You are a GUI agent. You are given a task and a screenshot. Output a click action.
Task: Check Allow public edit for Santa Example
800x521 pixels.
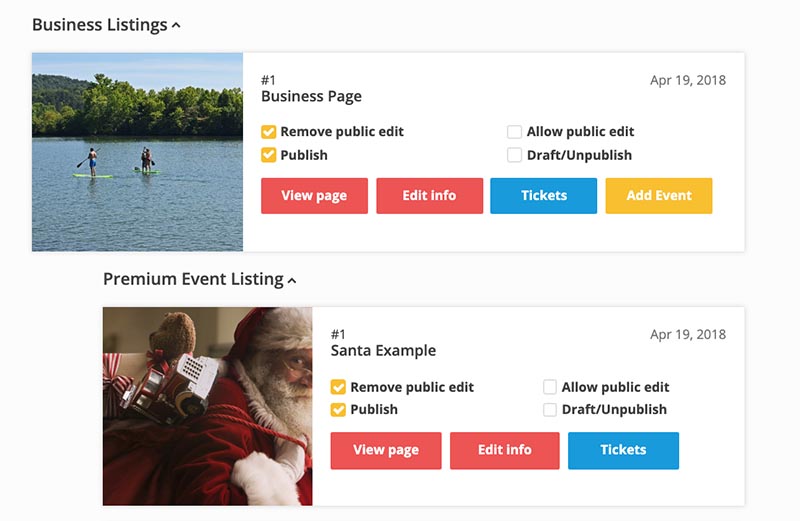(x=549, y=387)
